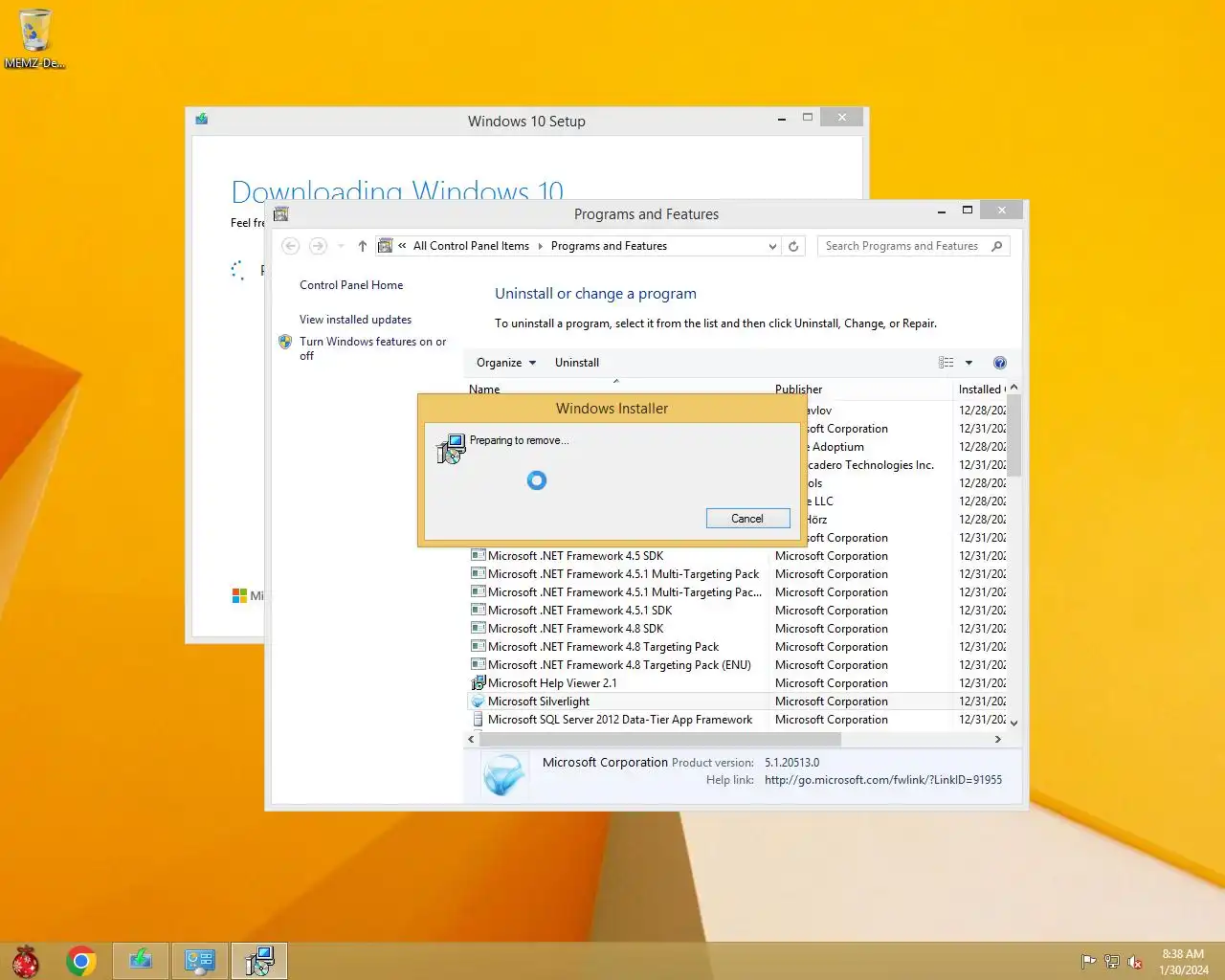Refresh the Programs and Features address bar

tap(793, 246)
